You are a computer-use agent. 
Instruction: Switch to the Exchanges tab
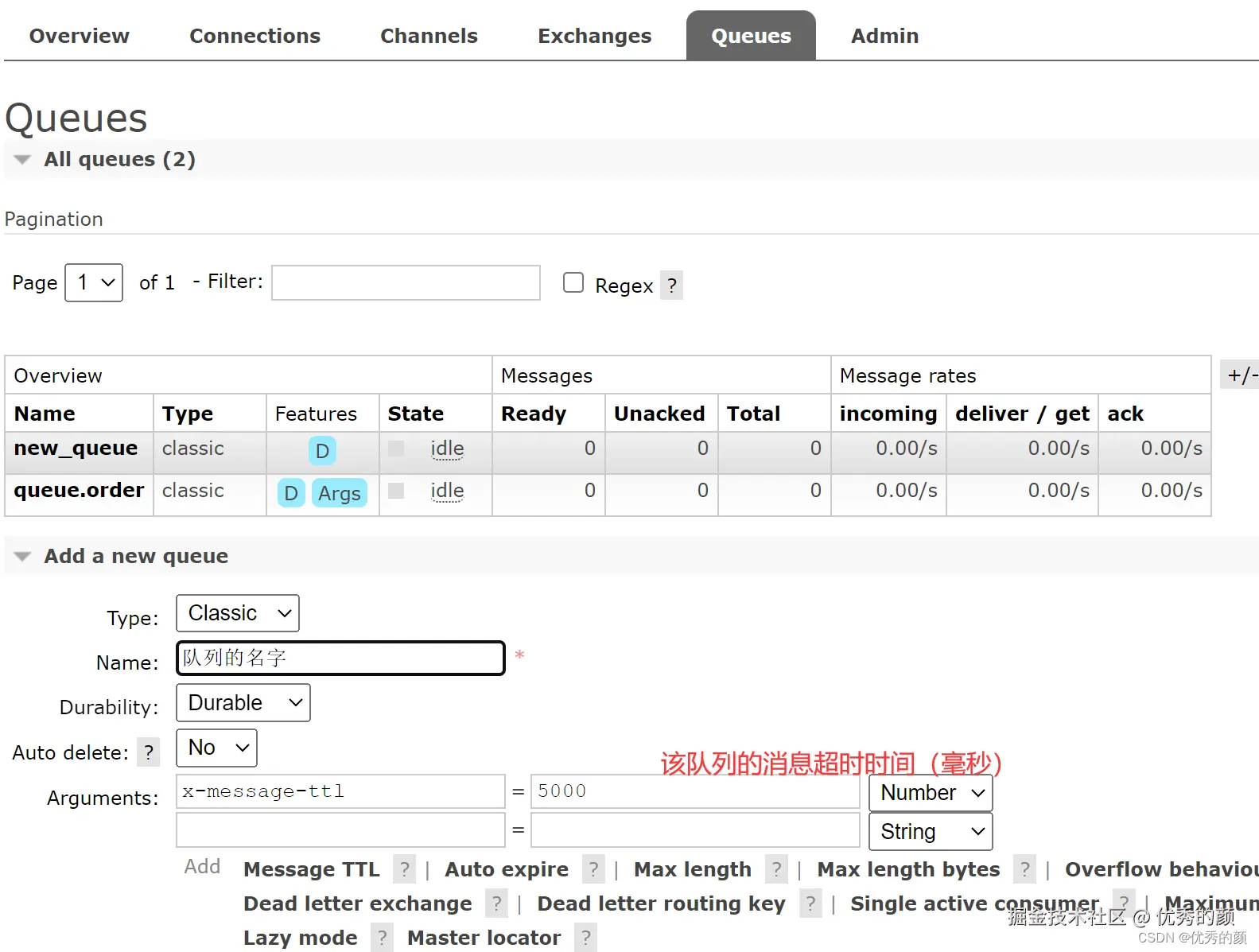(594, 36)
